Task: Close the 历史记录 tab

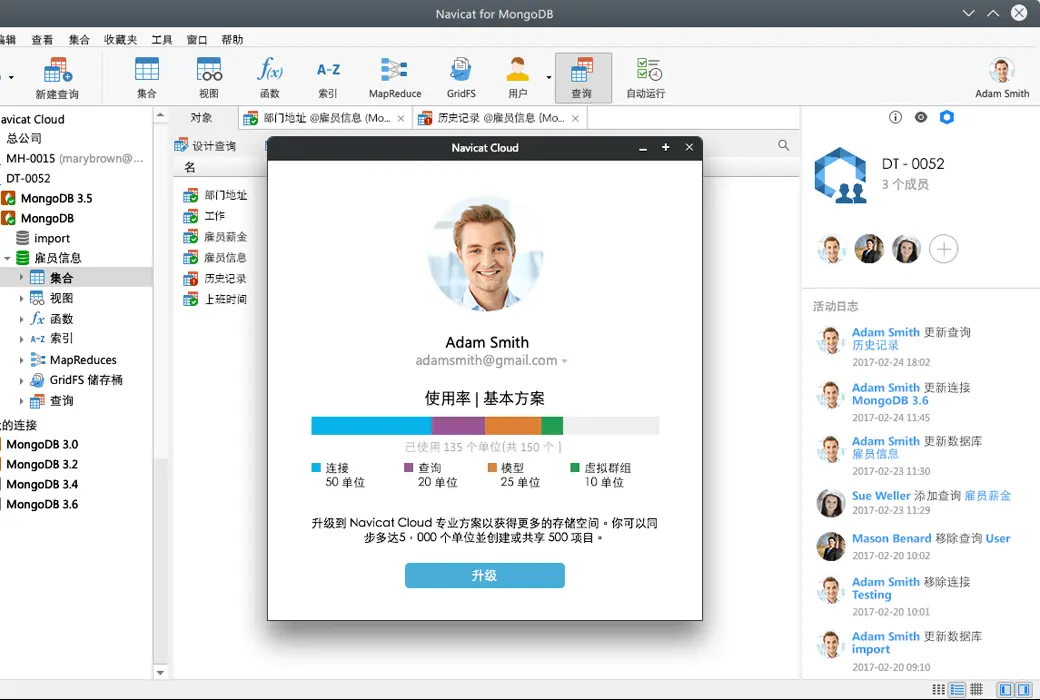Action: click(x=575, y=118)
